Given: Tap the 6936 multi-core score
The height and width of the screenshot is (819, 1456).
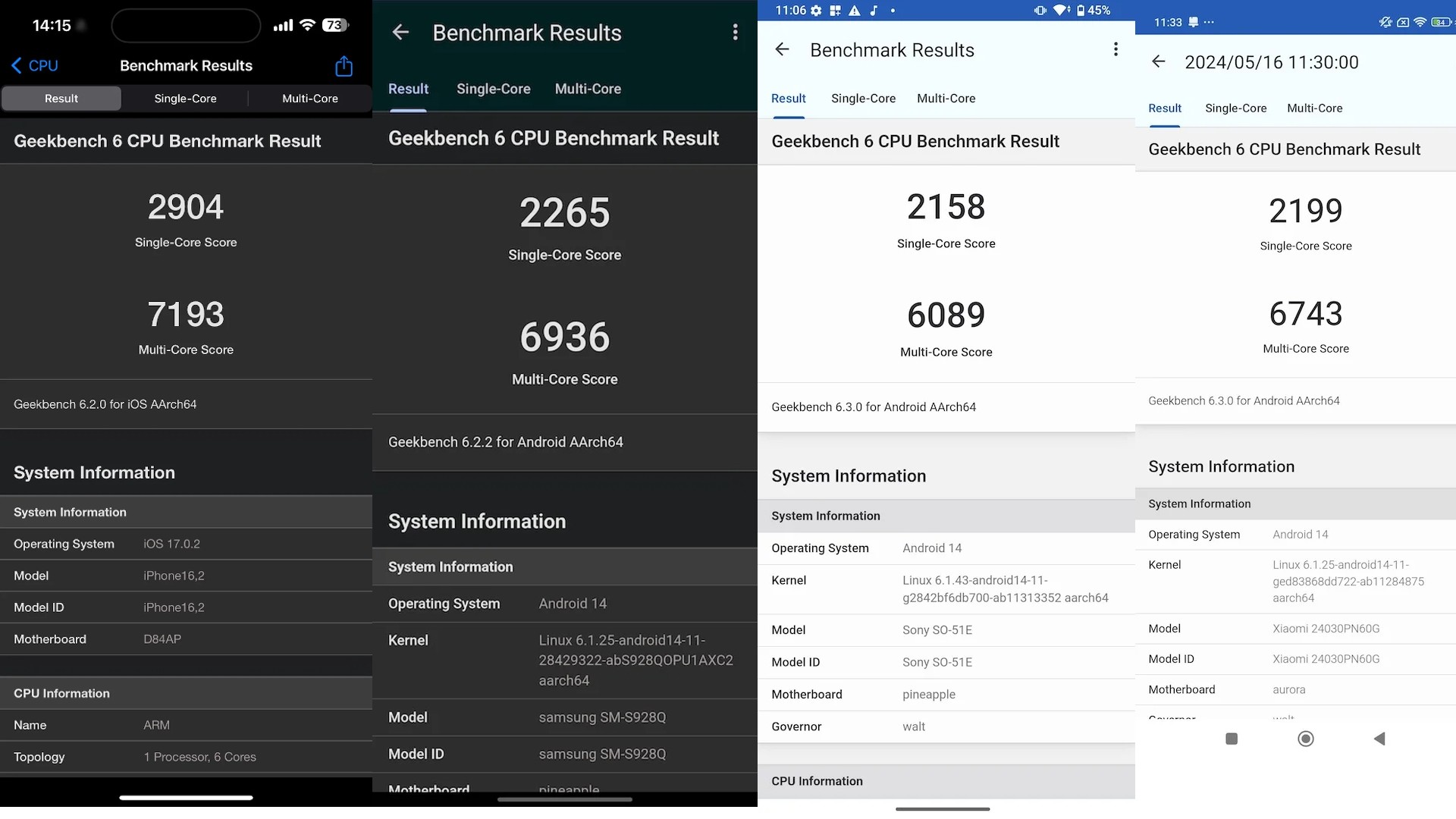Looking at the screenshot, I should (565, 337).
